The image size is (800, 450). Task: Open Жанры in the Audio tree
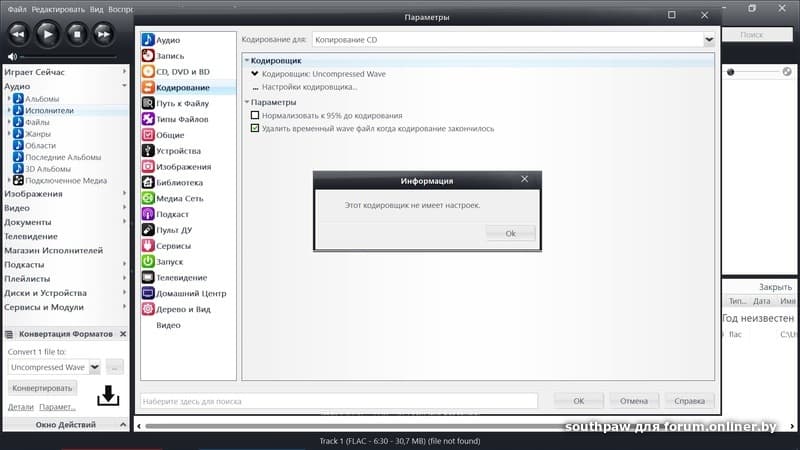38,134
